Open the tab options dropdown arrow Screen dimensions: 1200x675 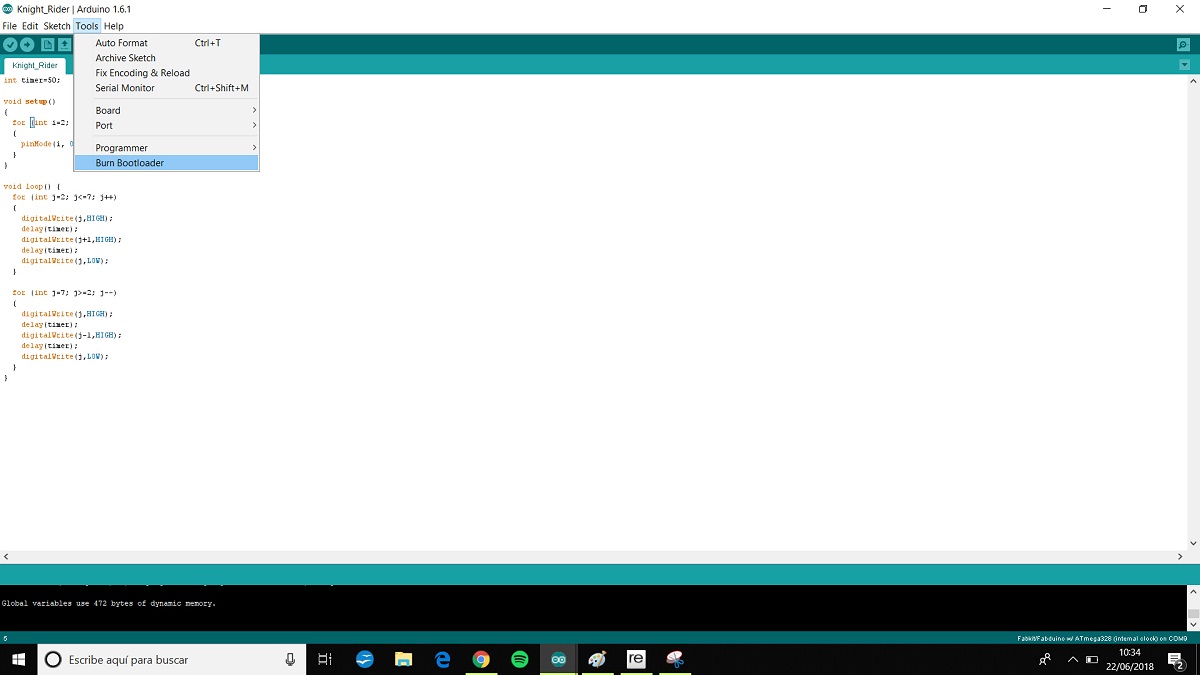pyautogui.click(x=1184, y=65)
